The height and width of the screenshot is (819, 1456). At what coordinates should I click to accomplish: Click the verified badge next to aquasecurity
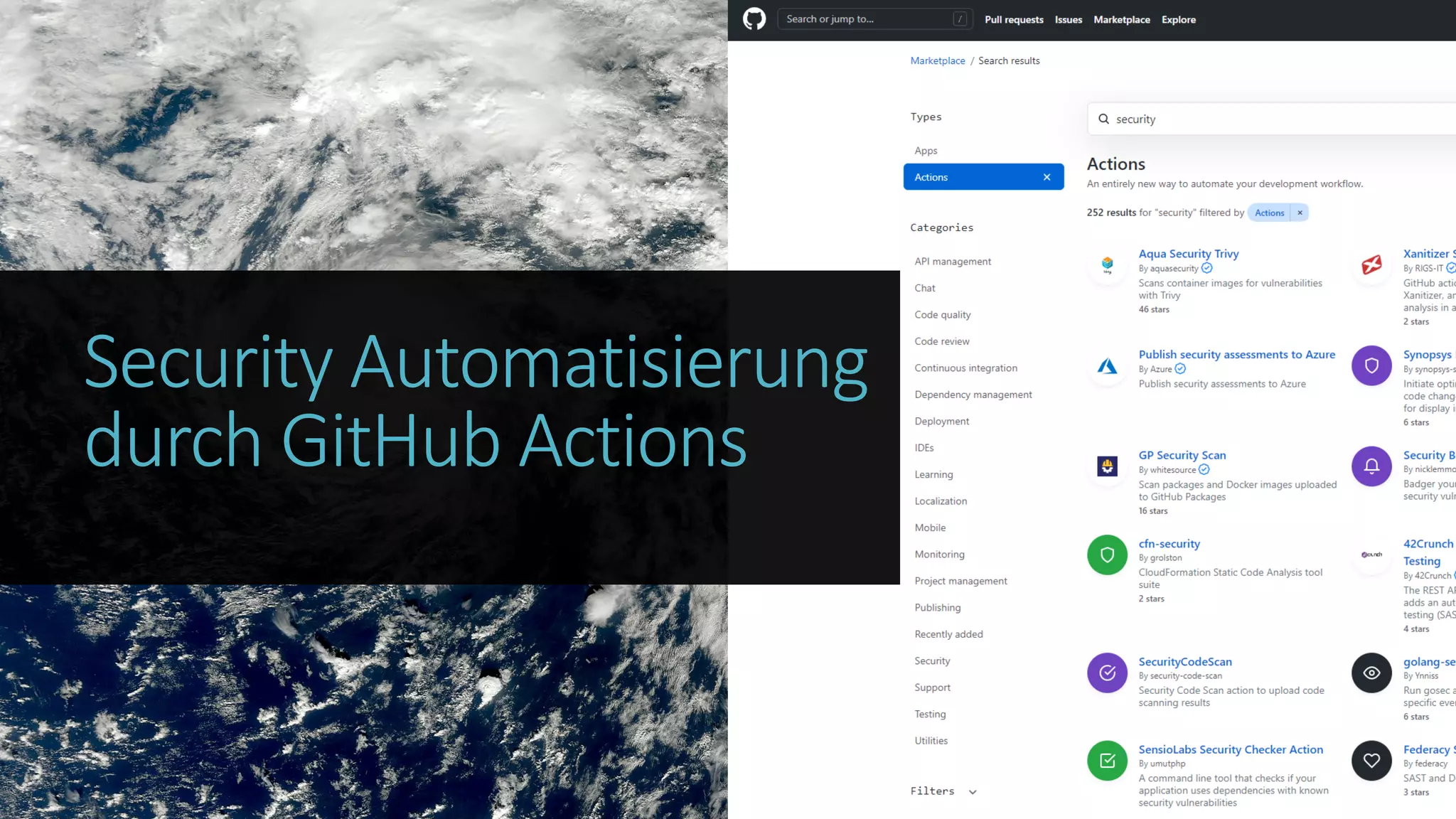[1206, 268]
